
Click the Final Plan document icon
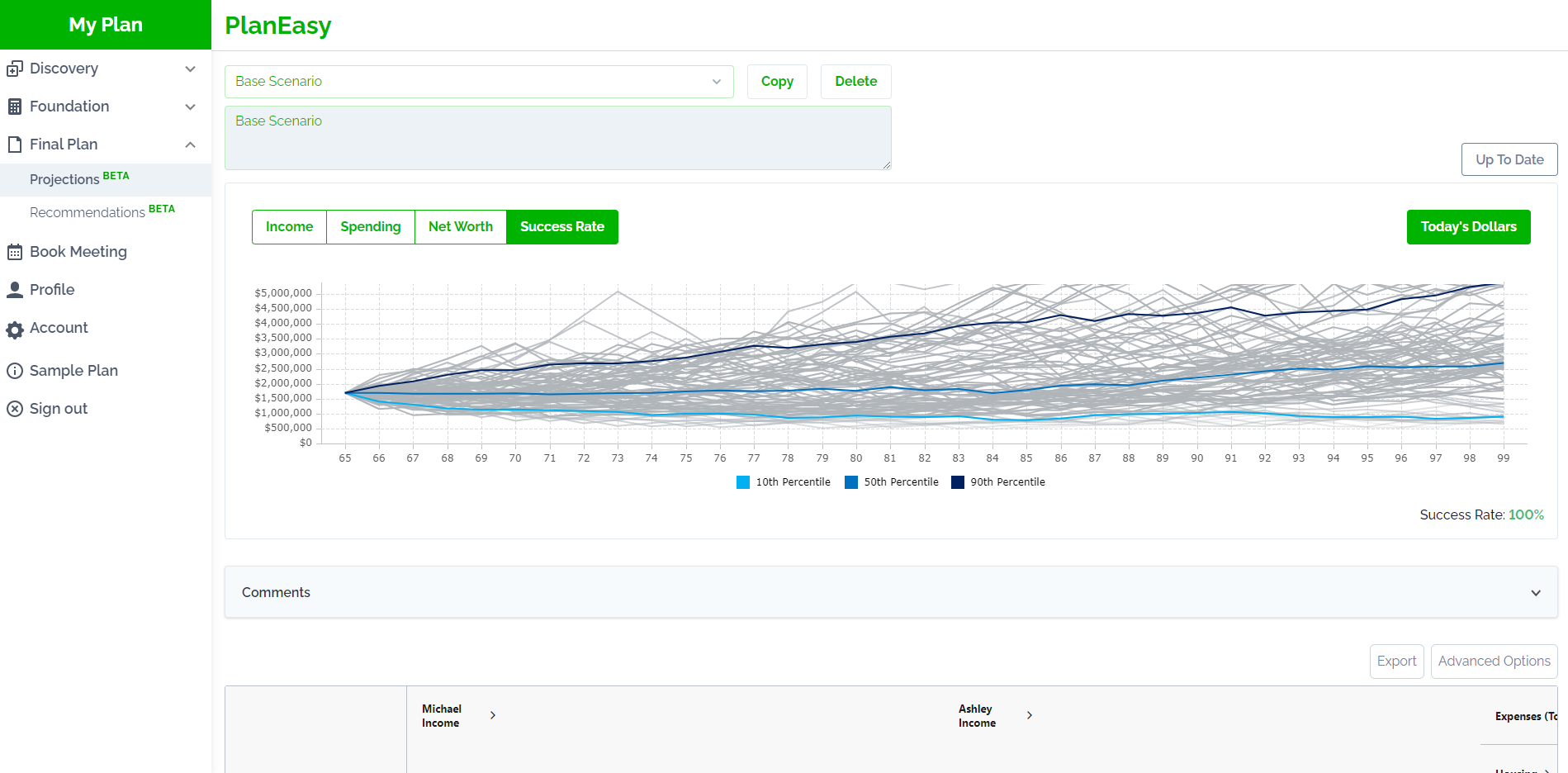coord(15,145)
